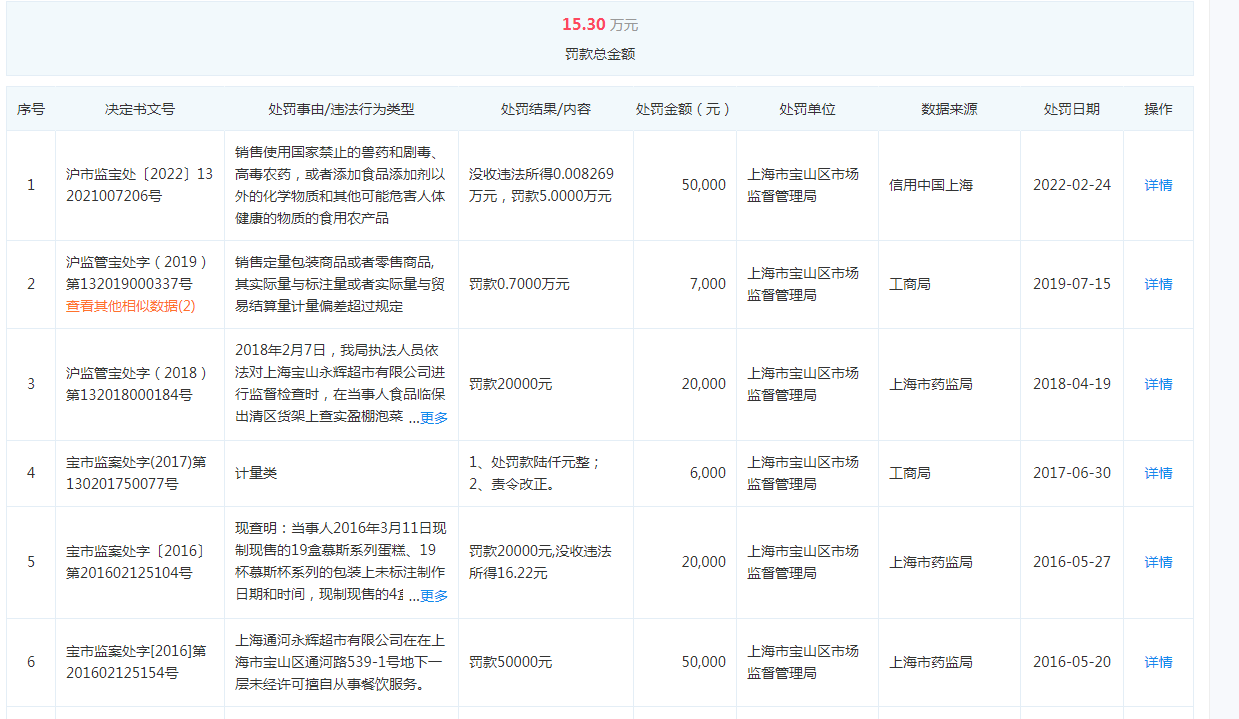Click the 罚款20000元 result in row 3
This screenshot has height=719, width=1239.
tap(511, 384)
